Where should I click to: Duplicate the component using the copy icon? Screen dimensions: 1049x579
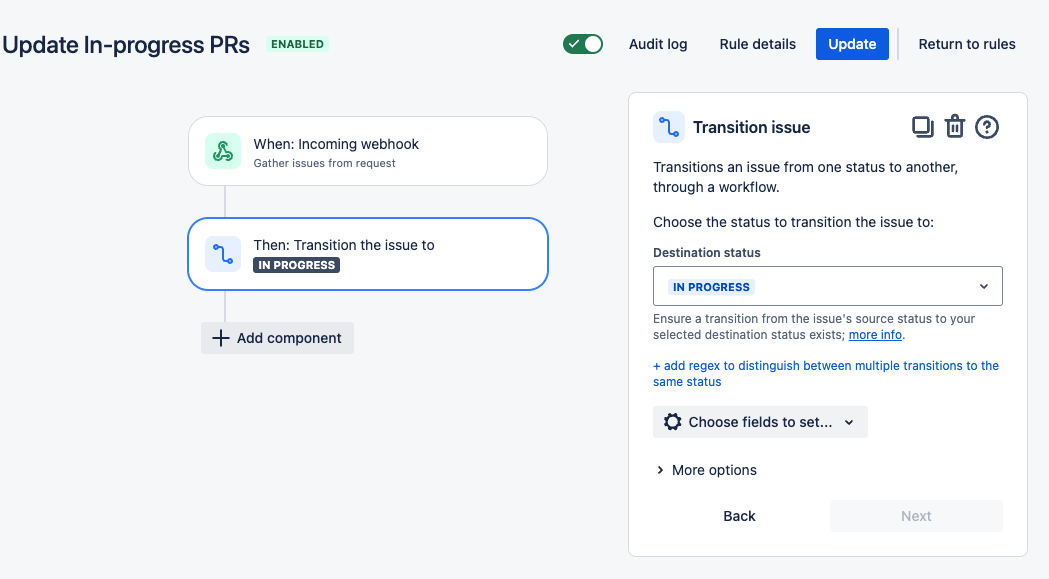click(x=922, y=126)
